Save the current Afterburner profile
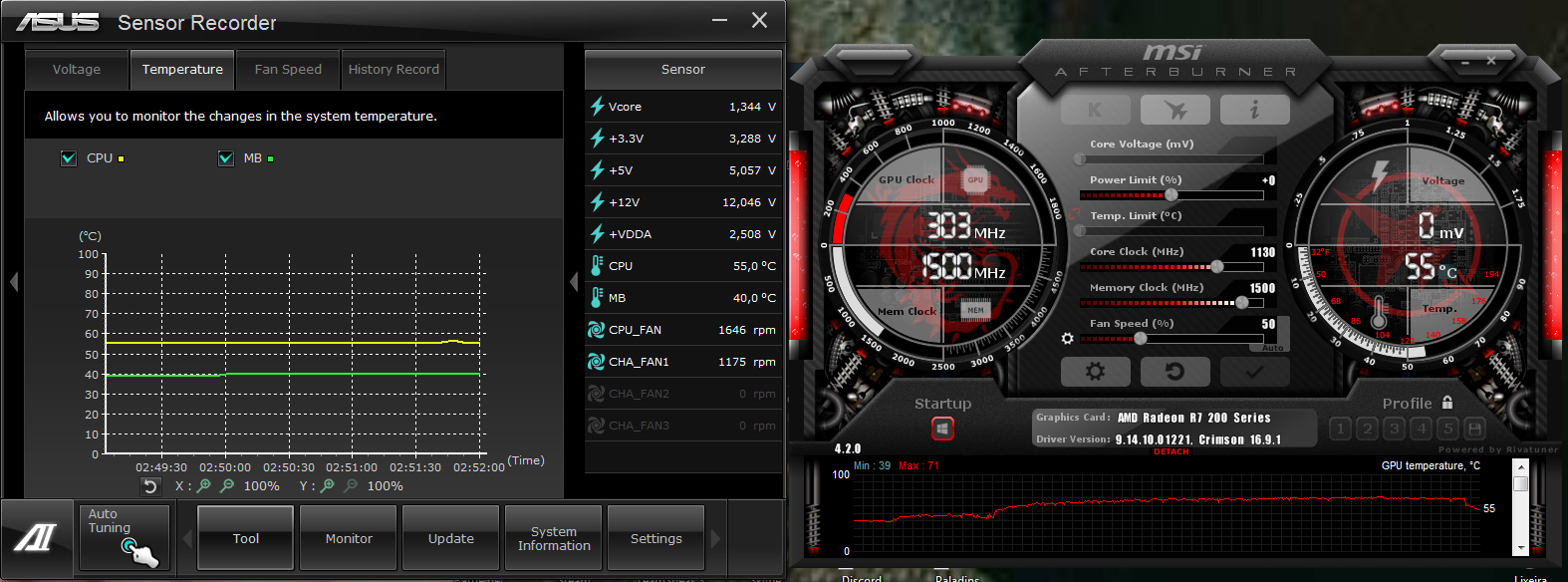1568x582 pixels. (1475, 429)
